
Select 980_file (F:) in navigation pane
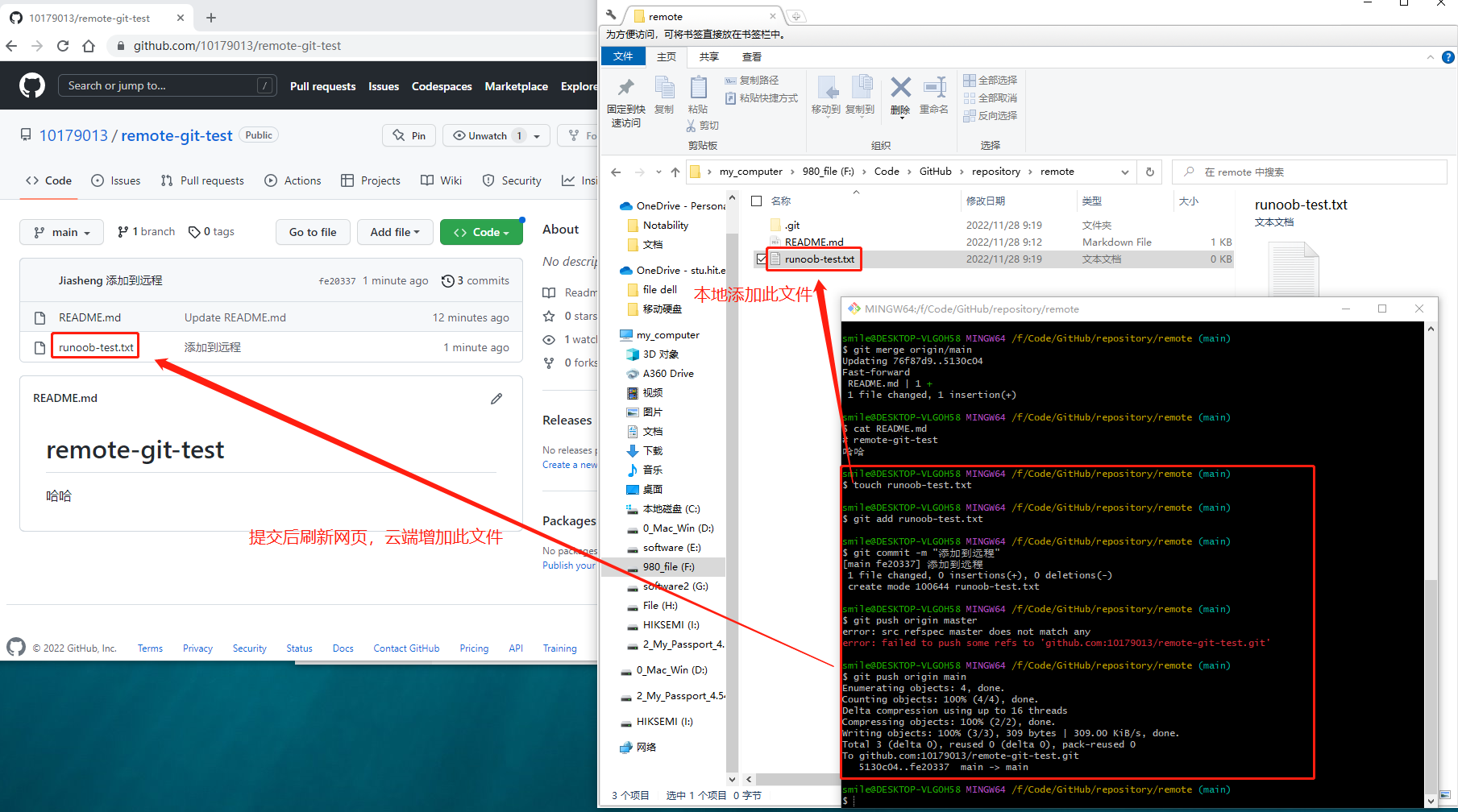pyautogui.click(x=668, y=567)
